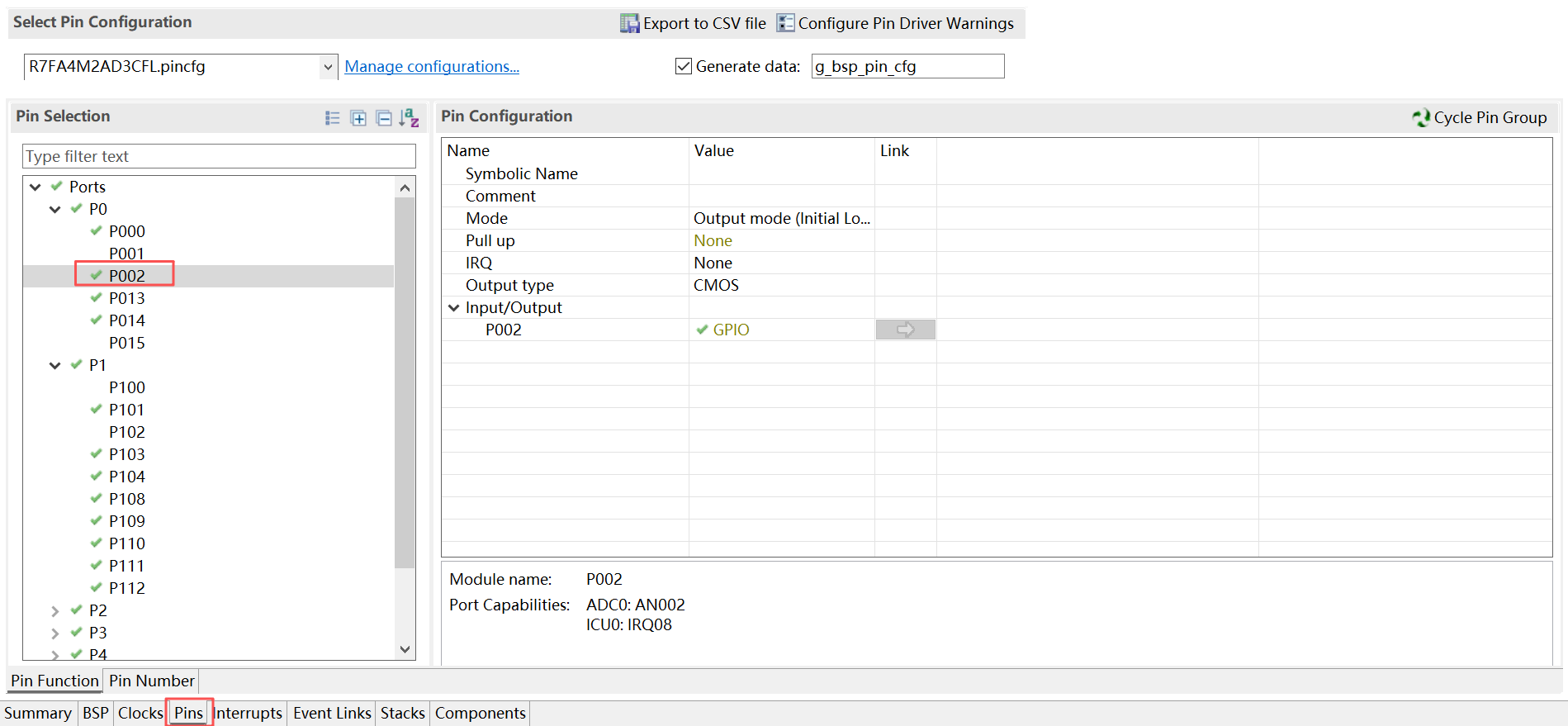Switch to the Stacks tab
1568x726 pixels.
(403, 713)
